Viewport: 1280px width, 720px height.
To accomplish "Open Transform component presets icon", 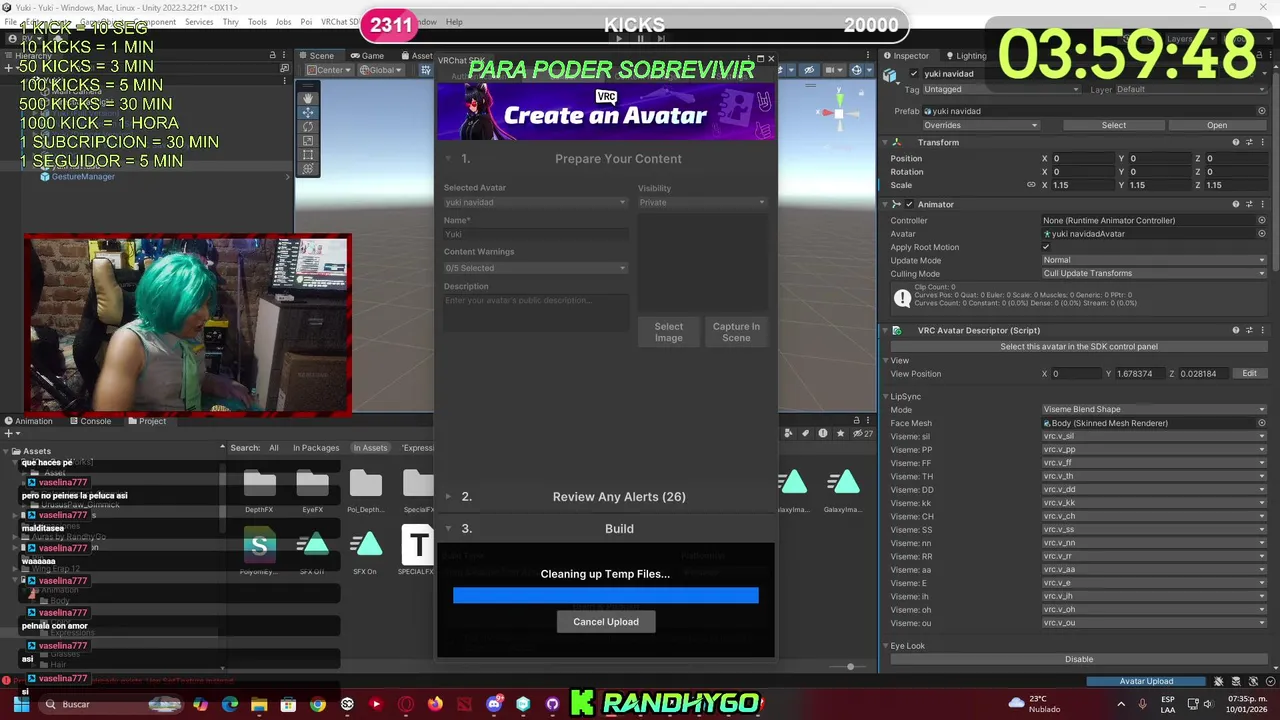I will tap(1249, 142).
